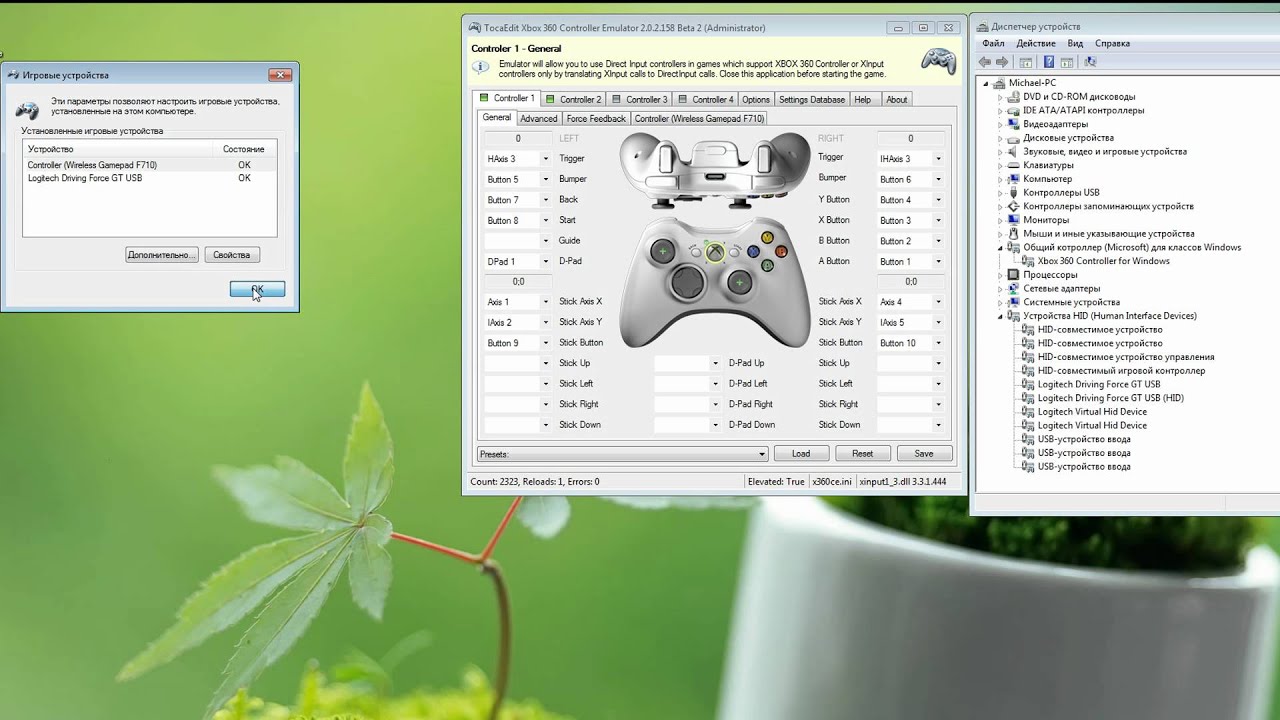Click the Мониторы monitor icon
Image resolution: width=1280 pixels, height=720 pixels.
(1014, 220)
